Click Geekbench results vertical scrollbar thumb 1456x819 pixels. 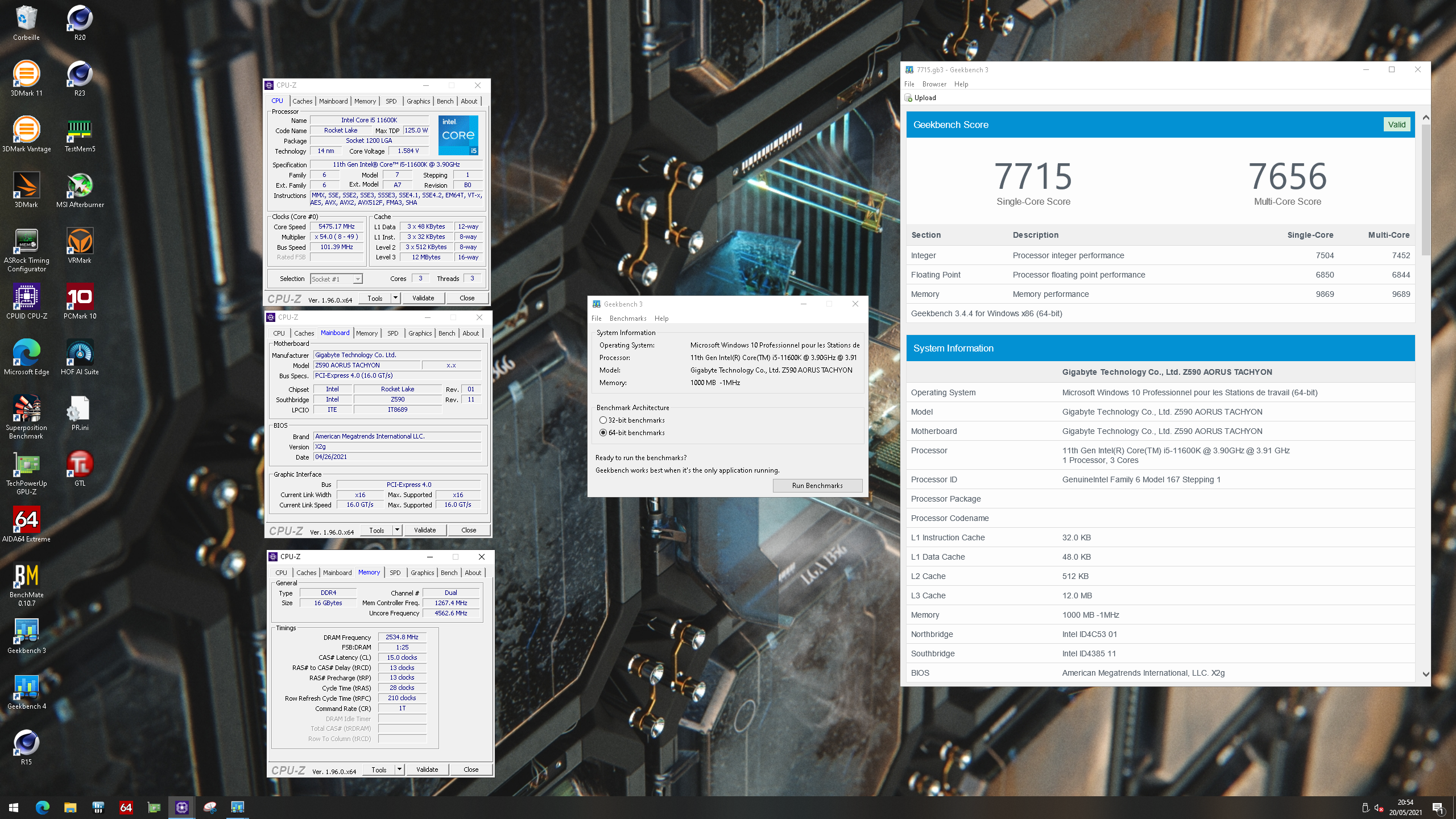click(x=1425, y=191)
